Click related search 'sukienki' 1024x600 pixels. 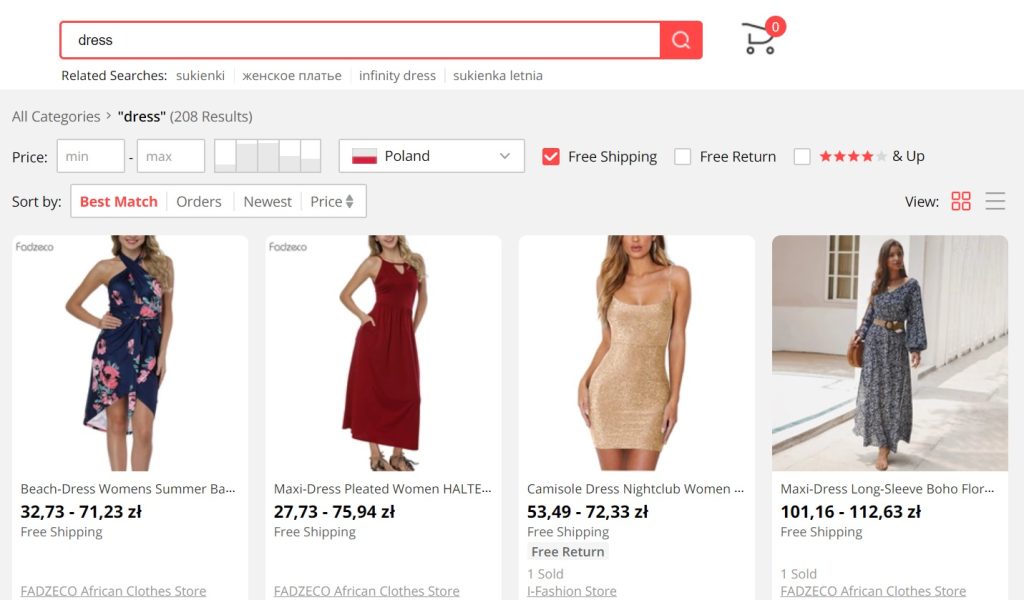click(x=200, y=76)
